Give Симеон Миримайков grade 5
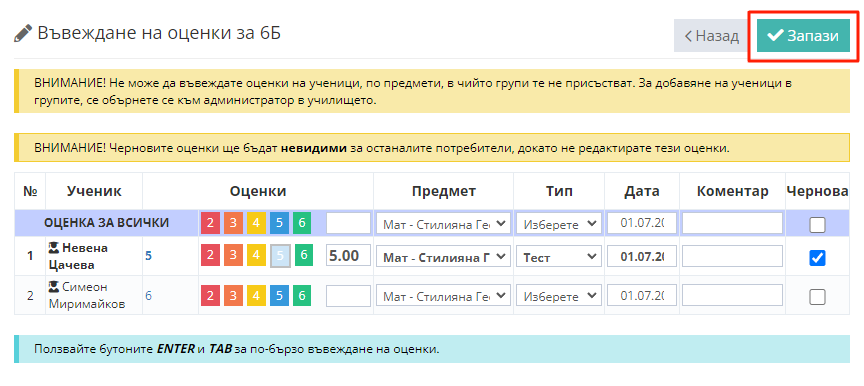 coord(279,296)
